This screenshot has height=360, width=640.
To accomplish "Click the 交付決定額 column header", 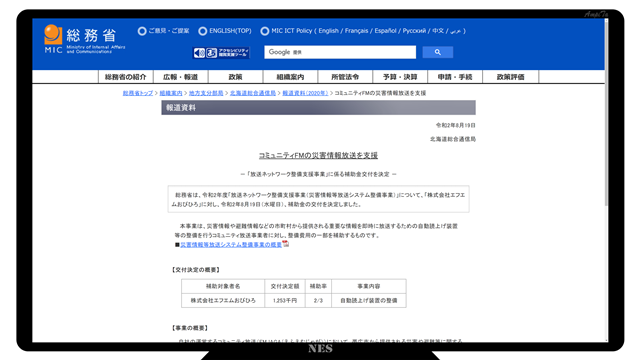I will coord(285,286).
